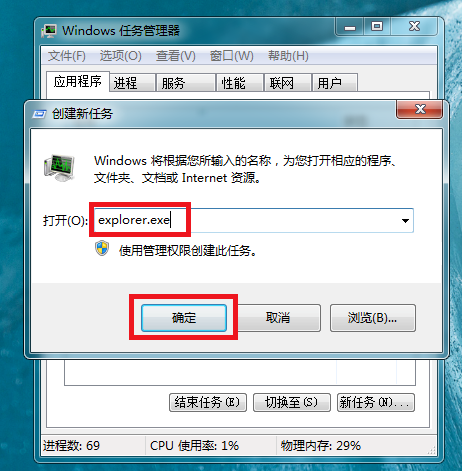
Task: Click the UAC shield icon
Action: coord(102,248)
